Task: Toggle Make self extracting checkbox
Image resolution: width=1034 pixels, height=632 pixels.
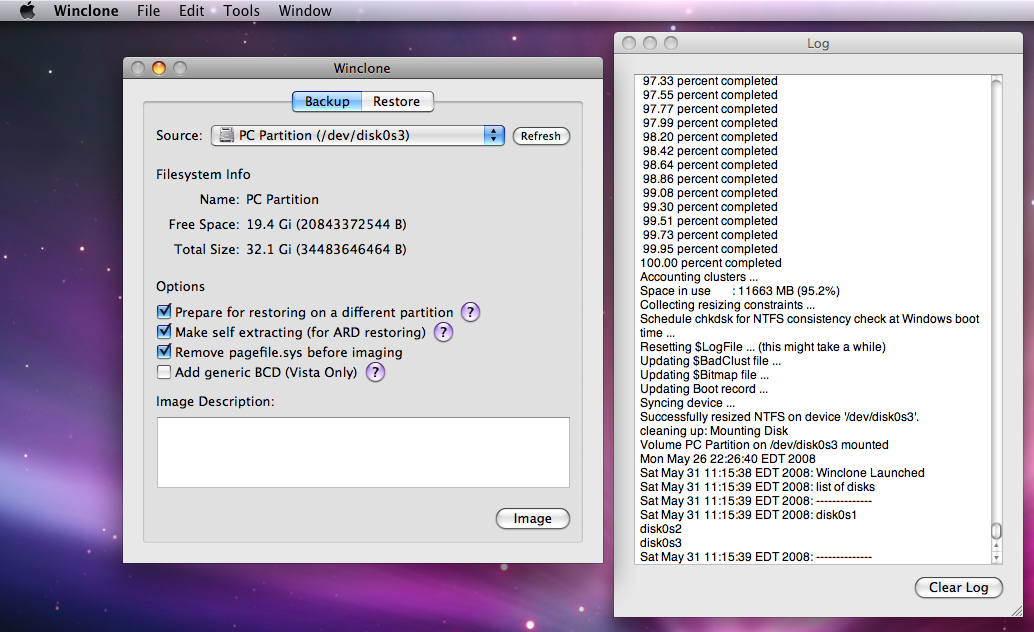Action: [164, 331]
